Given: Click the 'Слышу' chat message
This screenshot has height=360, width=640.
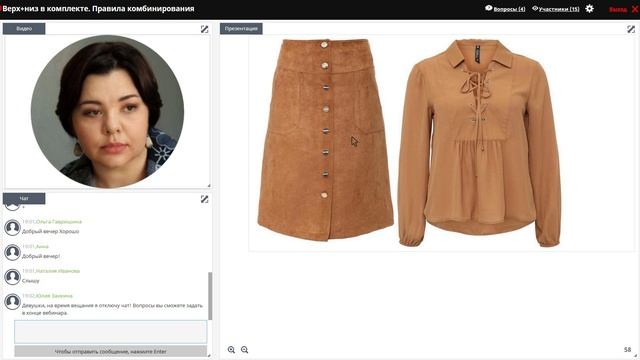Looking at the screenshot, I should pyautogui.click(x=31, y=281).
